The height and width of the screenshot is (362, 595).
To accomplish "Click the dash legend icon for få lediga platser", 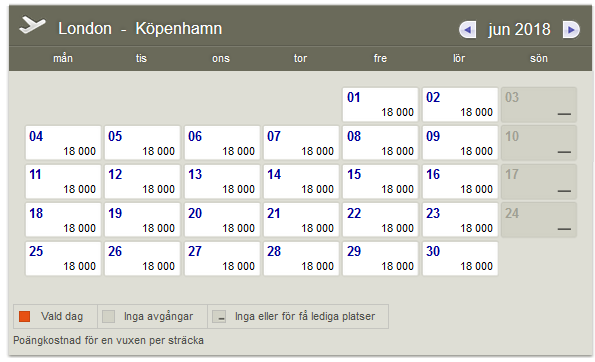I will pos(219,316).
